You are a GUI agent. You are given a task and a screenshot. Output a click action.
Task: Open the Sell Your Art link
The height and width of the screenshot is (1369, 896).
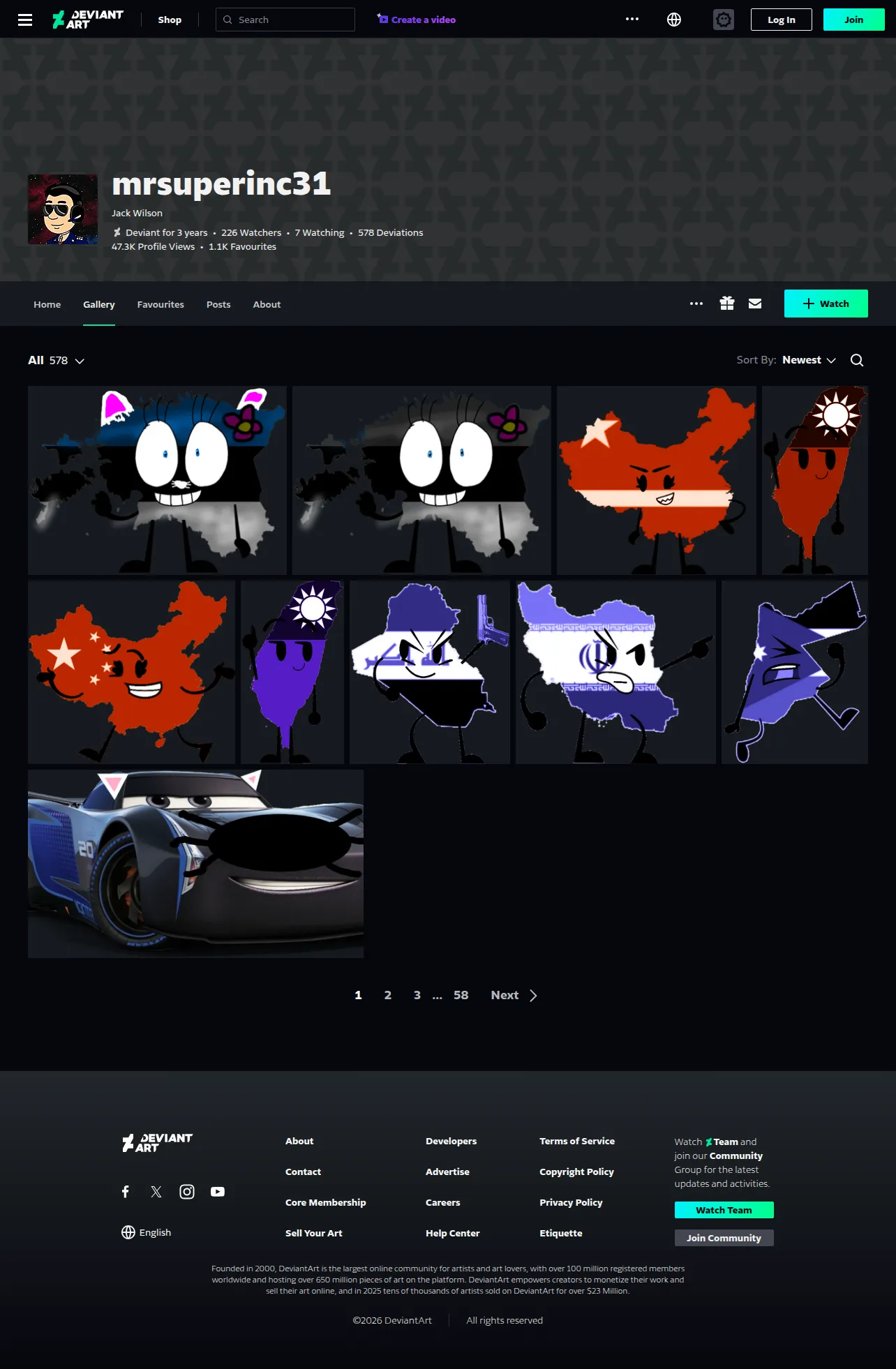[314, 1233]
